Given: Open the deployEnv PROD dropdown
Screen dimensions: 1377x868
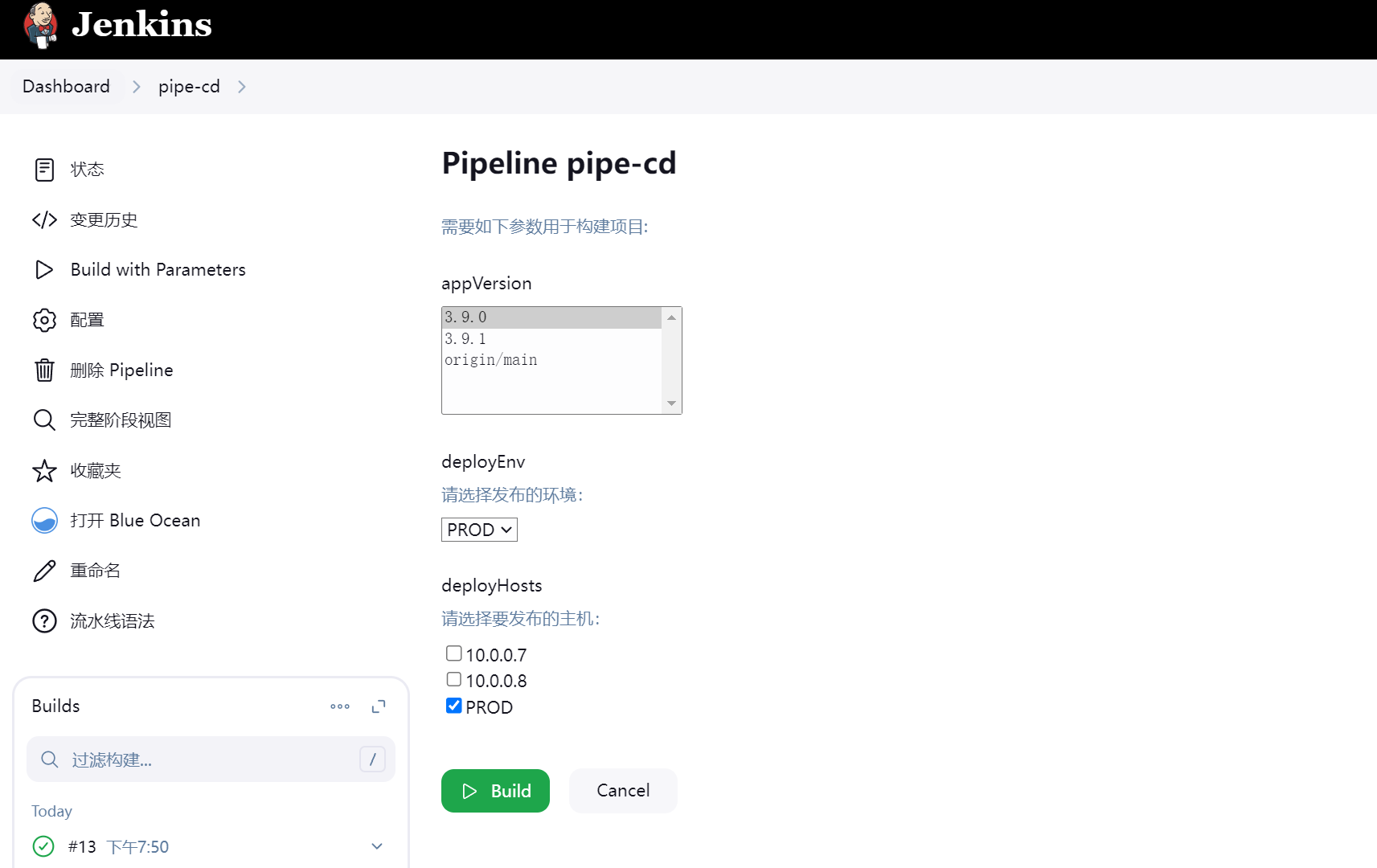Looking at the screenshot, I should [479, 530].
